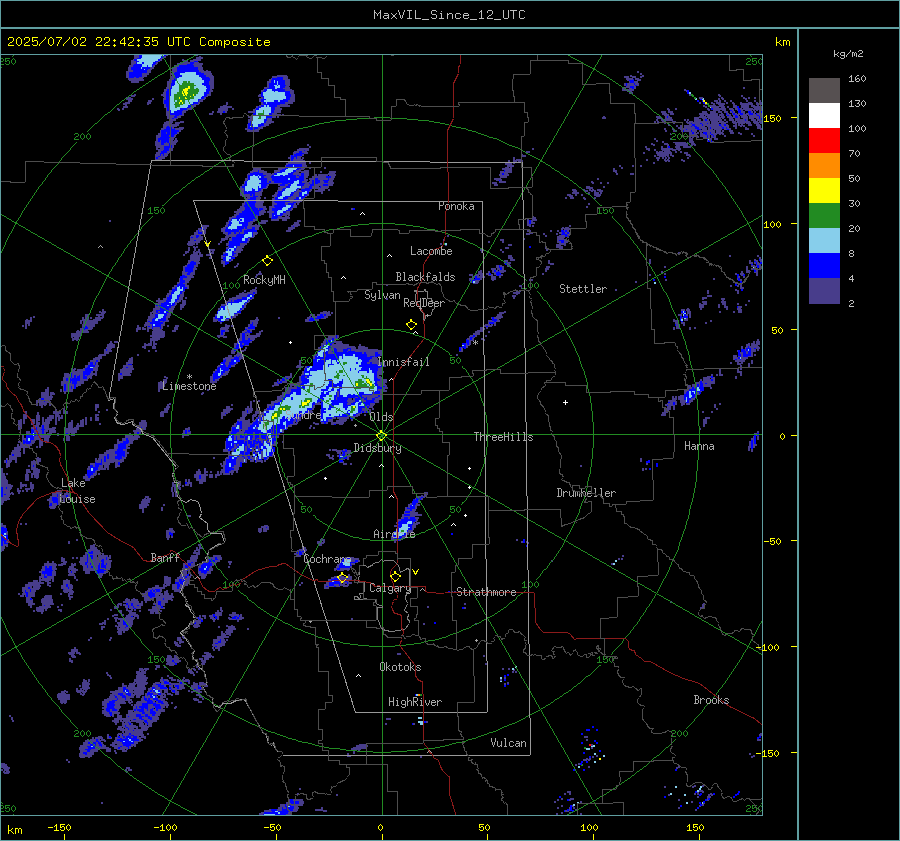900x841 pixels.
Task: Click the yellow station marker near RockyMH
Action: (x=267, y=261)
